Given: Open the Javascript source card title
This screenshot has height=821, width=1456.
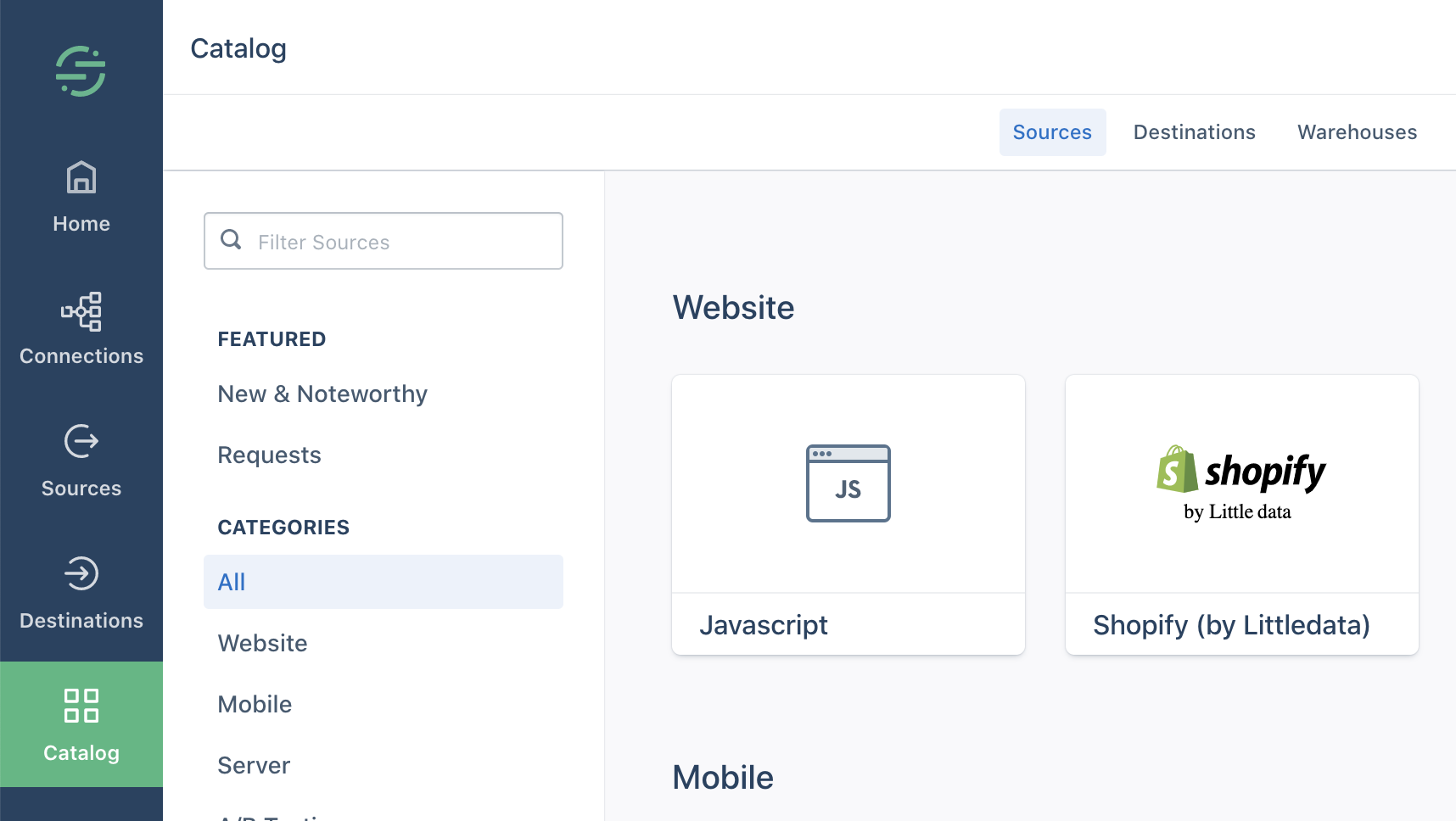Looking at the screenshot, I should point(764,625).
